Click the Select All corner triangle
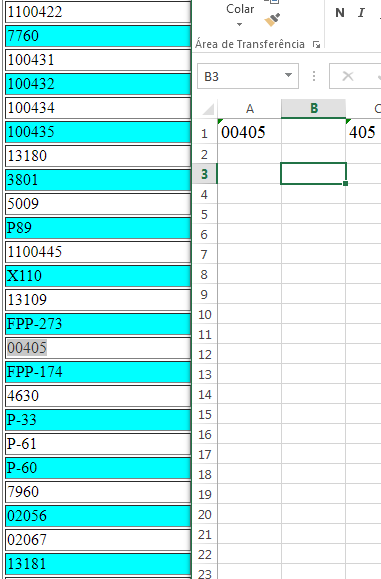 pos(208,109)
